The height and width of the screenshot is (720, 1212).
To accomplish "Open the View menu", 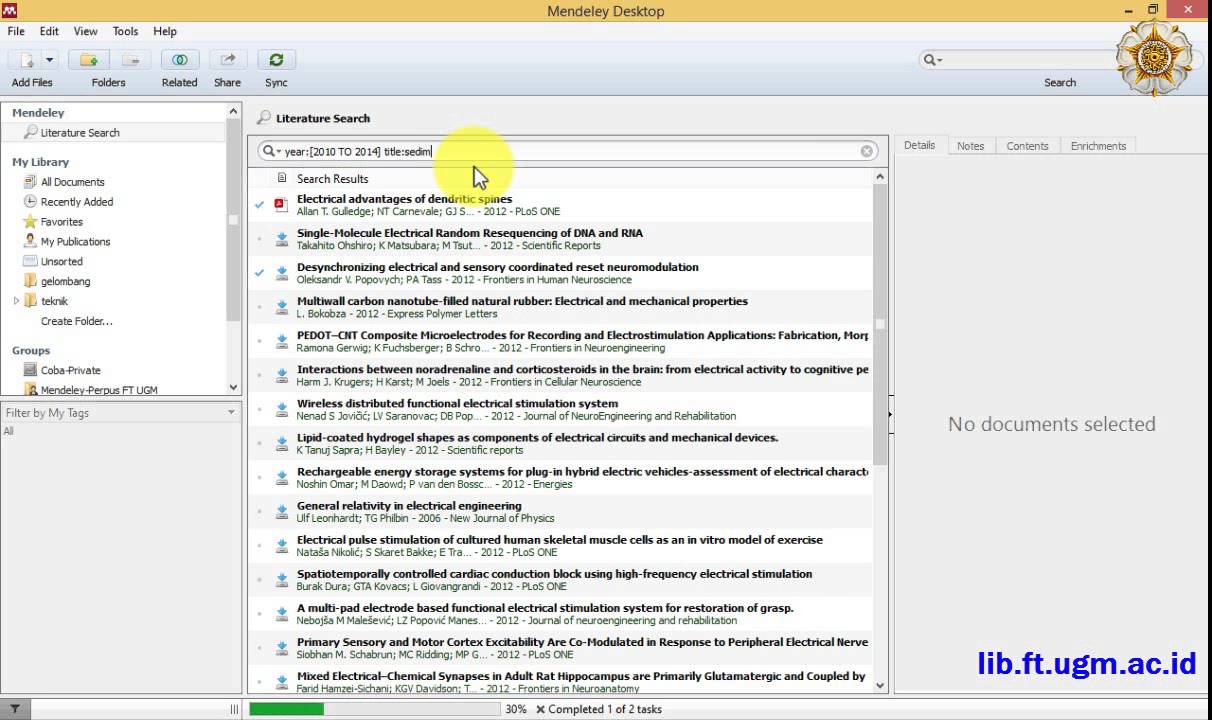I will tap(85, 31).
